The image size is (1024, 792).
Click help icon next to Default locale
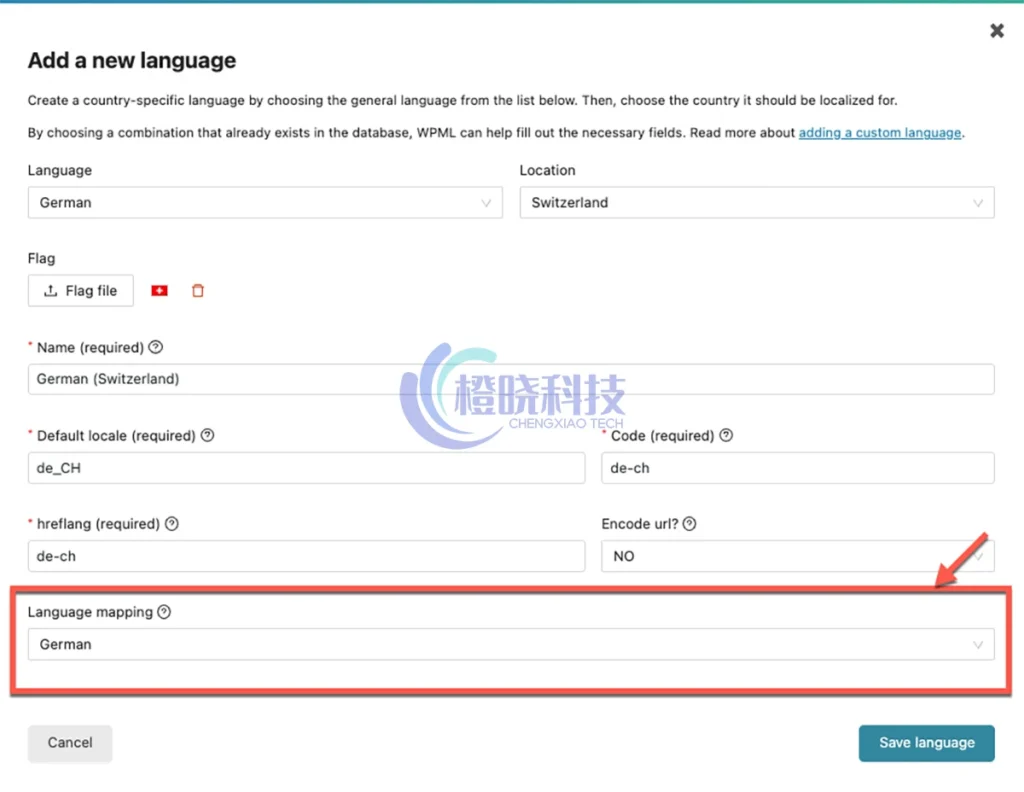pos(207,436)
